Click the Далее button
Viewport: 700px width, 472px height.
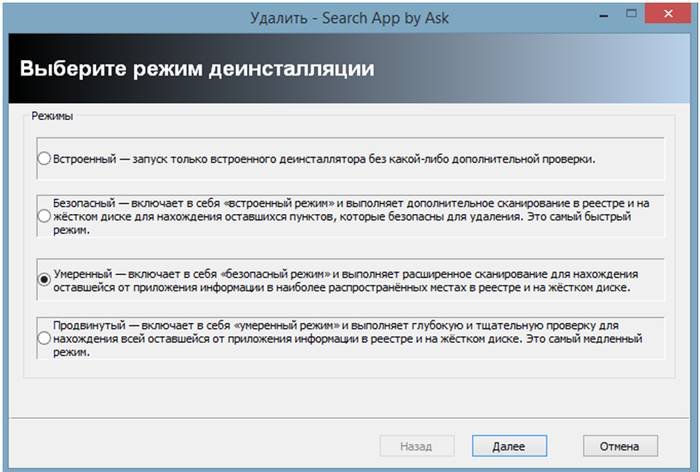pyautogui.click(x=507, y=446)
